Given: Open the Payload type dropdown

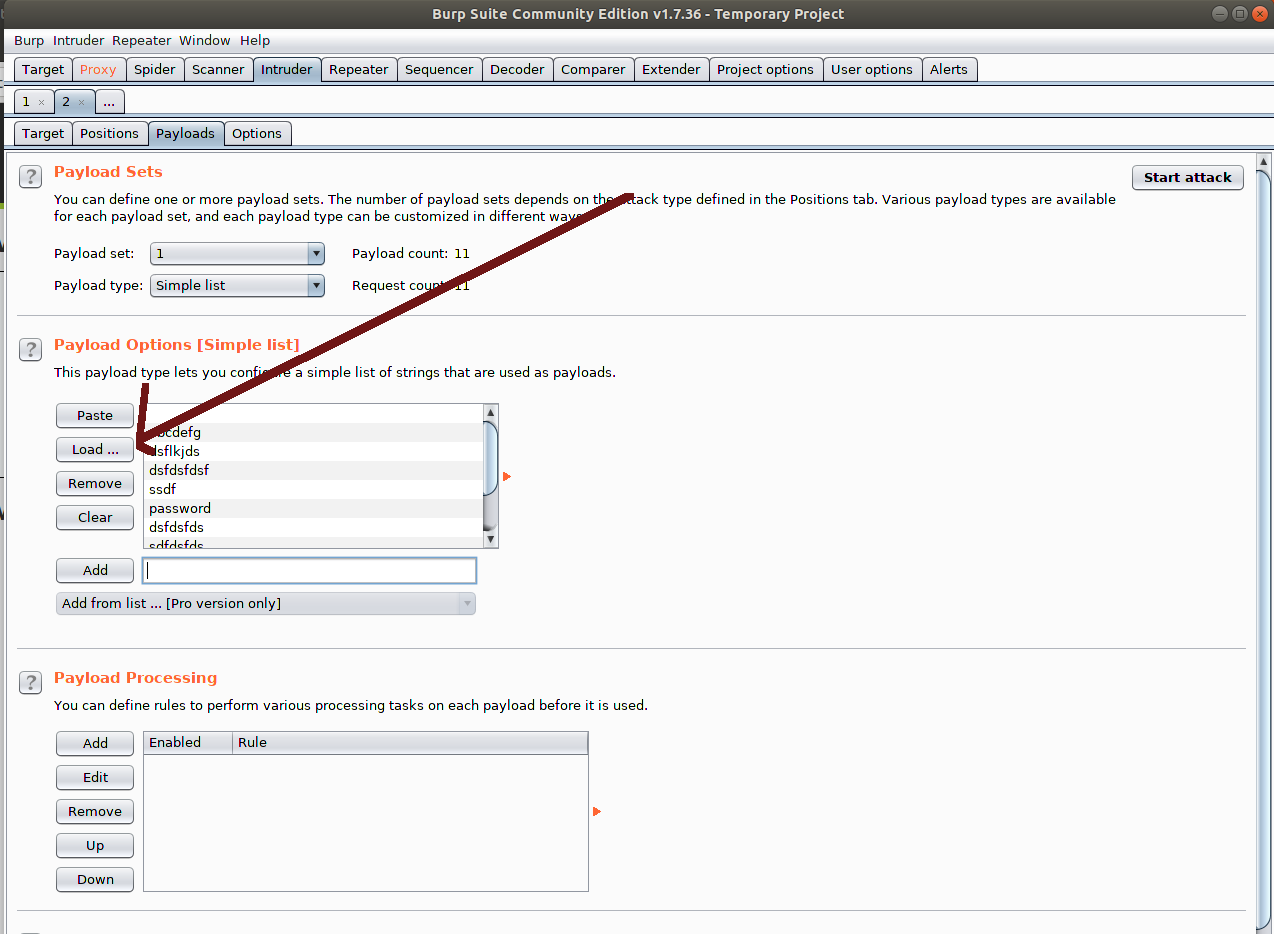Looking at the screenshot, I should tap(238, 286).
